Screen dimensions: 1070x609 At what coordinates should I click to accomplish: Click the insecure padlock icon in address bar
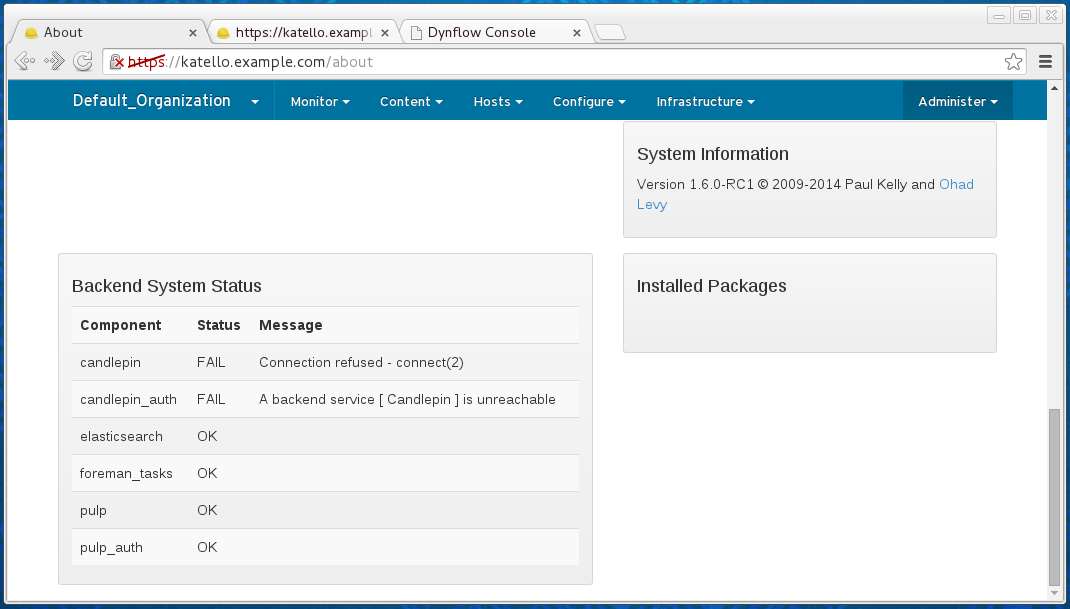[116, 62]
